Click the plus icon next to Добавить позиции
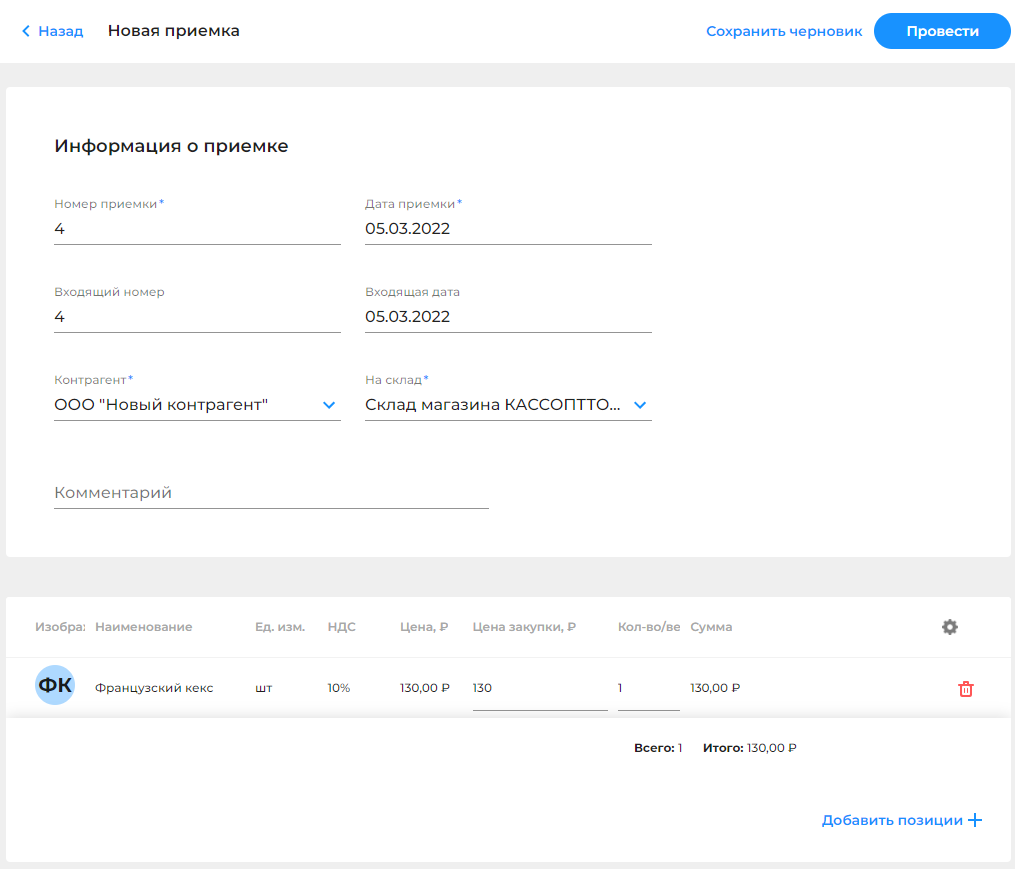The height and width of the screenshot is (869, 1015). 975,820
